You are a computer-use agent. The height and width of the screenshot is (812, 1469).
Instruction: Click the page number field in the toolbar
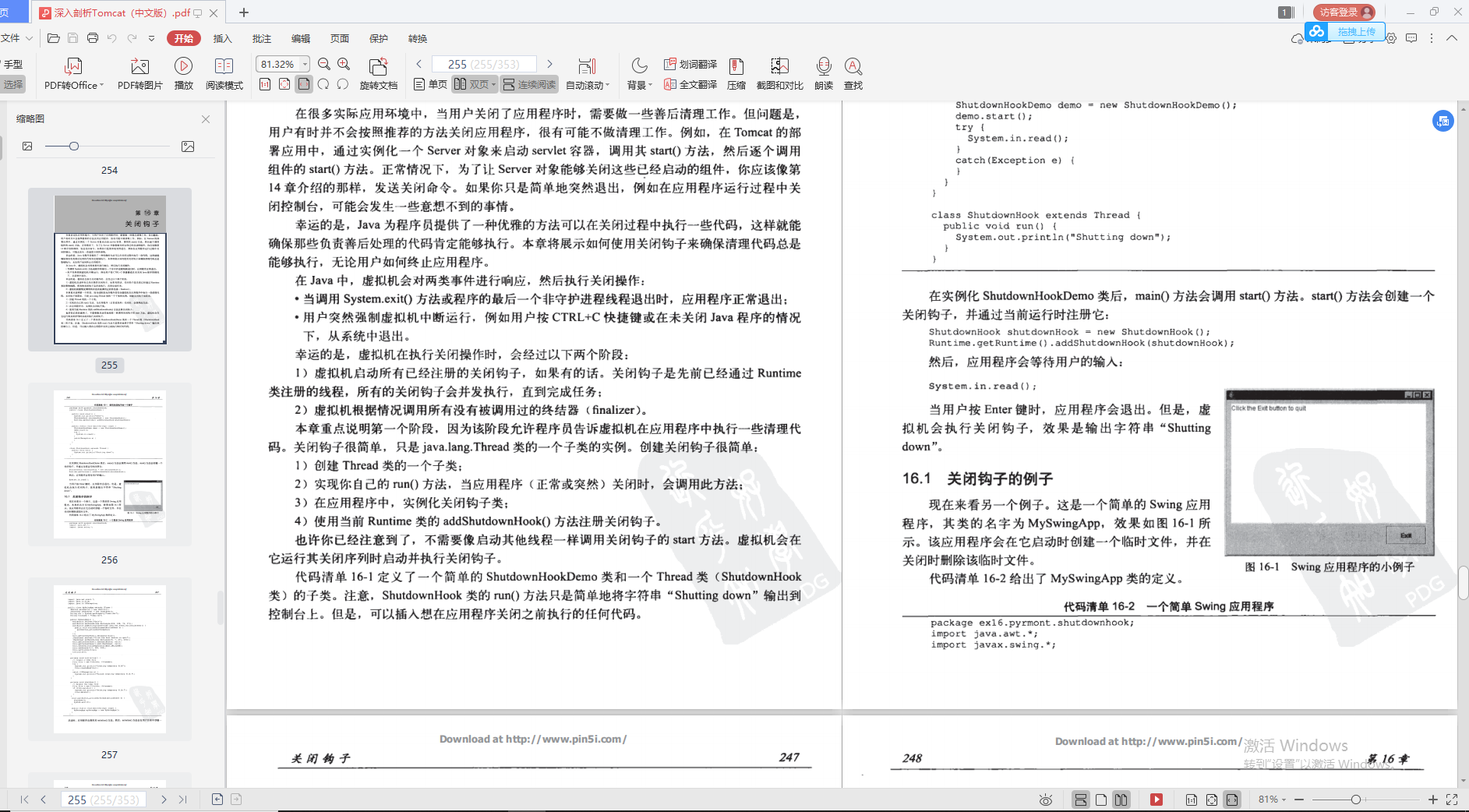point(484,64)
